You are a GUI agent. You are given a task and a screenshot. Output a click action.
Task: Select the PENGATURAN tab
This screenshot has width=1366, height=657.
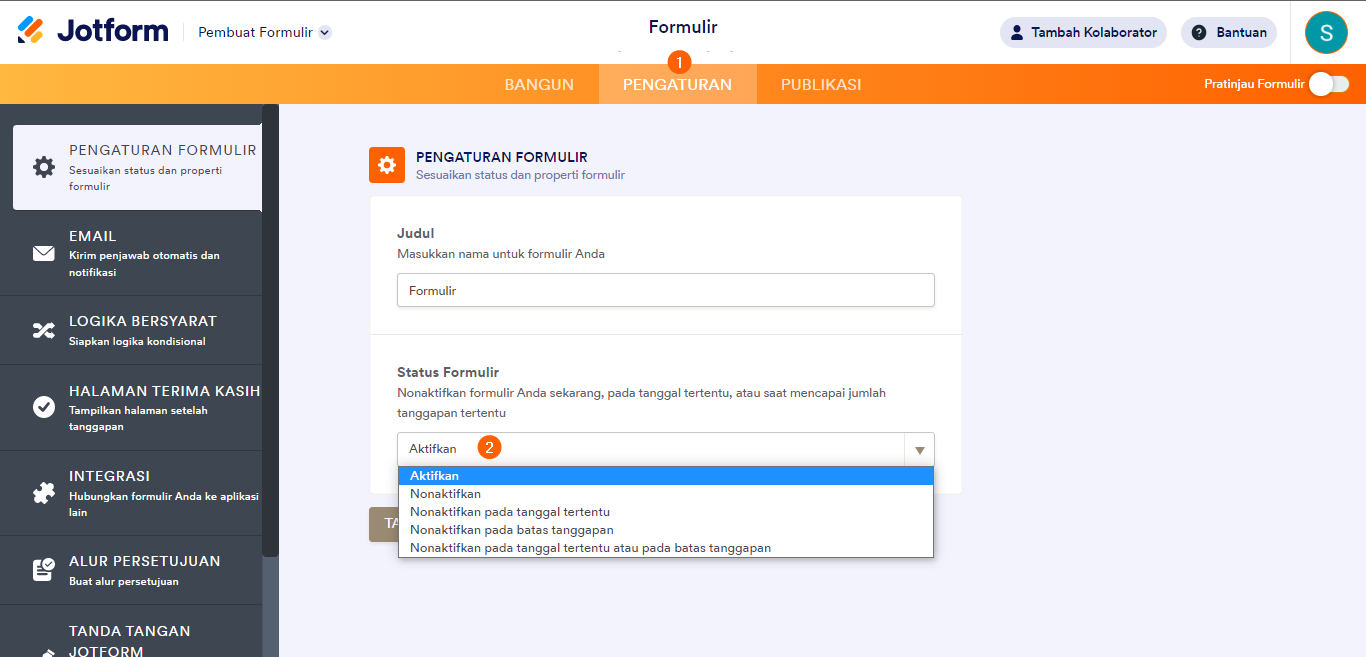pyautogui.click(x=677, y=84)
